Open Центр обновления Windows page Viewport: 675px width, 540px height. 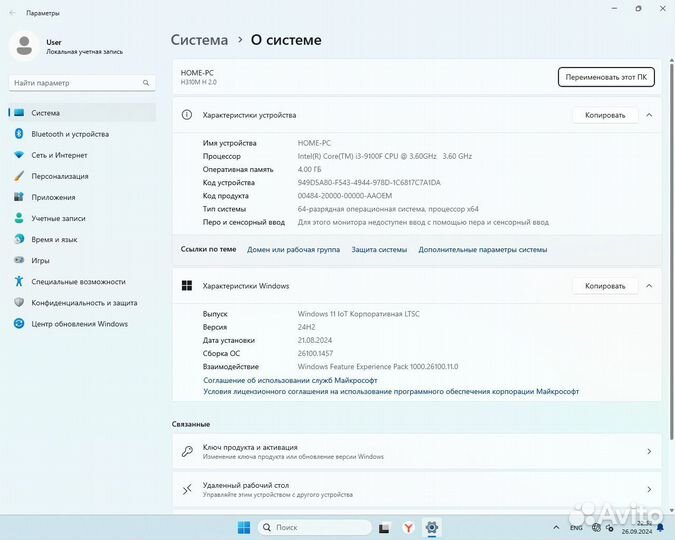(x=82, y=324)
